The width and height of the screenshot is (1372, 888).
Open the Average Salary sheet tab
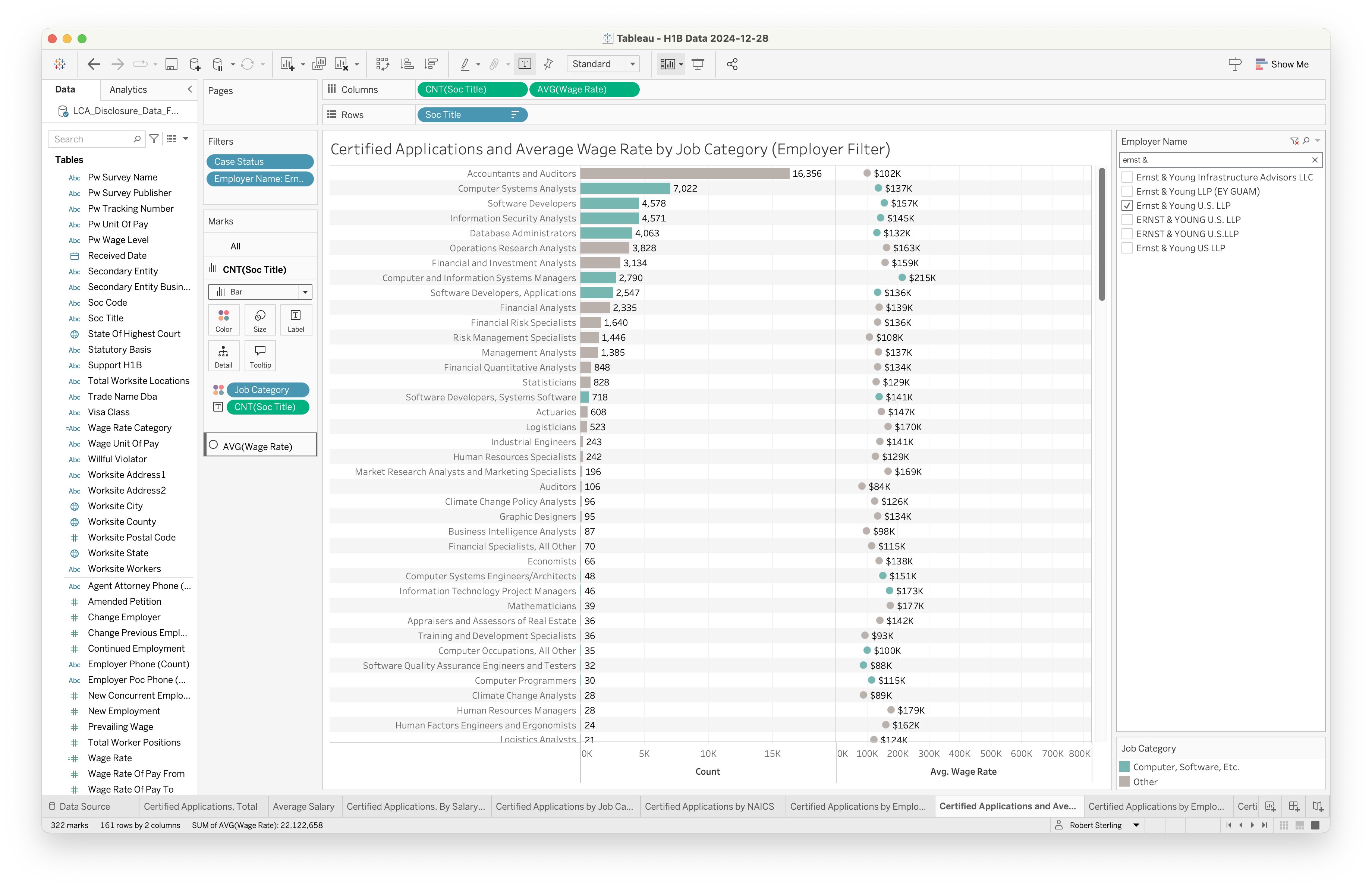(303, 806)
